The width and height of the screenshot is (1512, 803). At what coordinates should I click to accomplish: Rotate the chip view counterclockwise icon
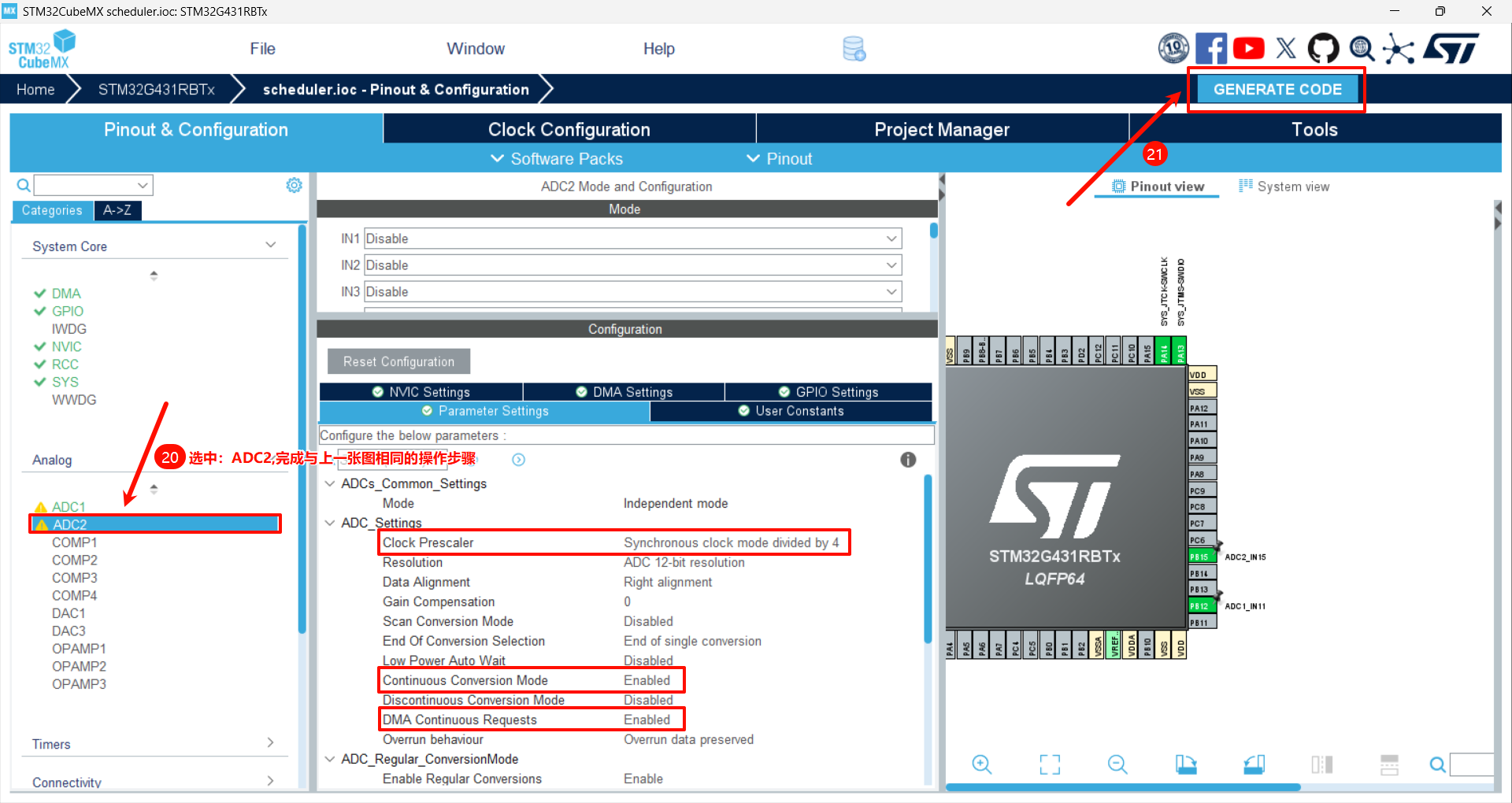click(x=1254, y=764)
